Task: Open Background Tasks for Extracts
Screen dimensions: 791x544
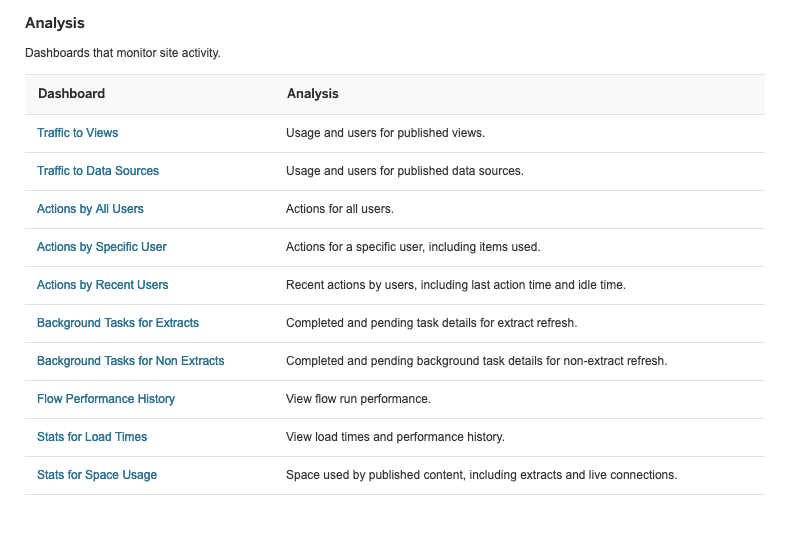Action: (x=118, y=323)
